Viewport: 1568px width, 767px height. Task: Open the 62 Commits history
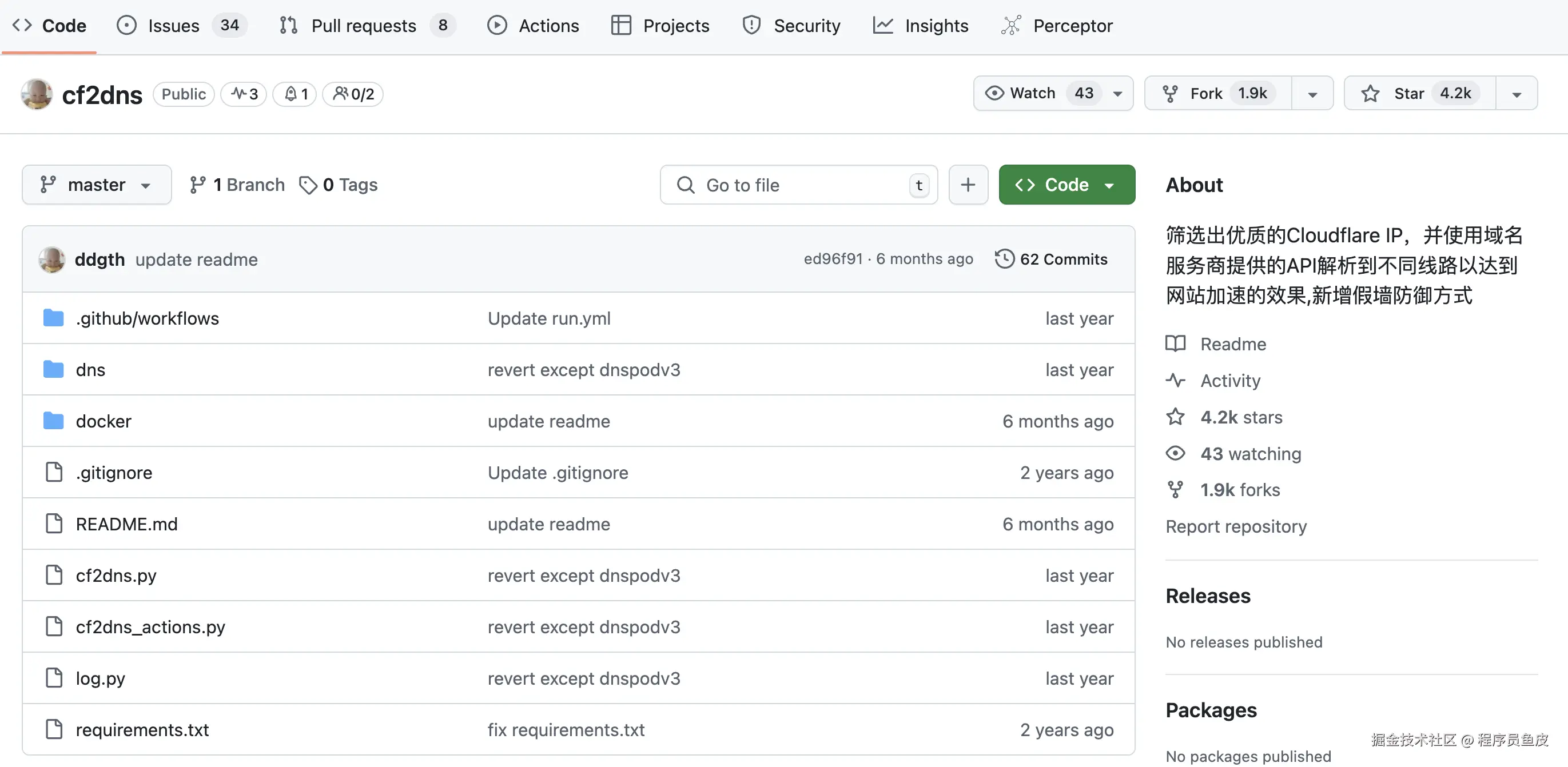tap(1051, 259)
